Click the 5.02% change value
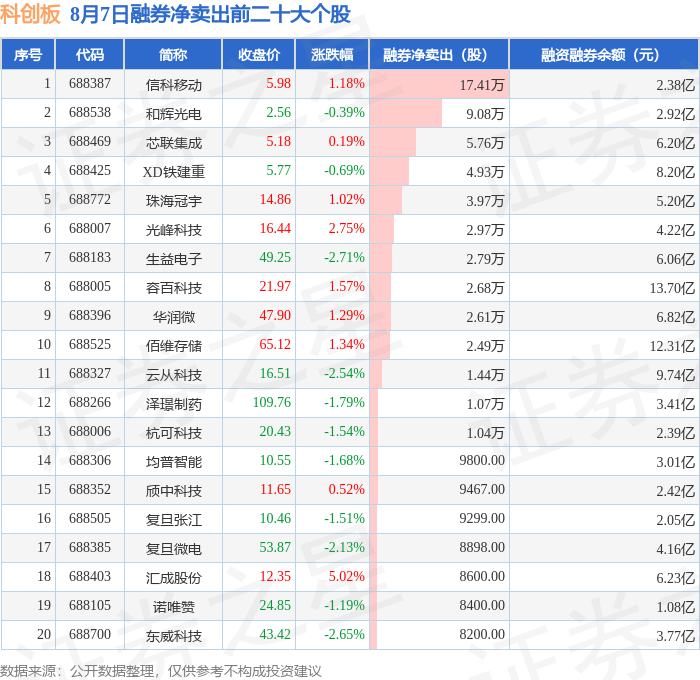700x680 pixels. coord(346,576)
